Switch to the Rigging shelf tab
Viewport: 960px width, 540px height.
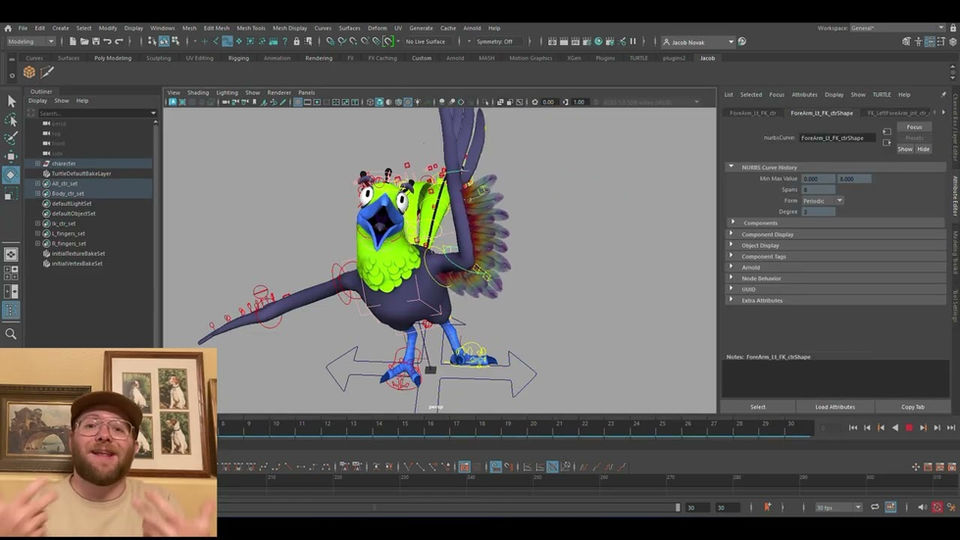[x=238, y=58]
